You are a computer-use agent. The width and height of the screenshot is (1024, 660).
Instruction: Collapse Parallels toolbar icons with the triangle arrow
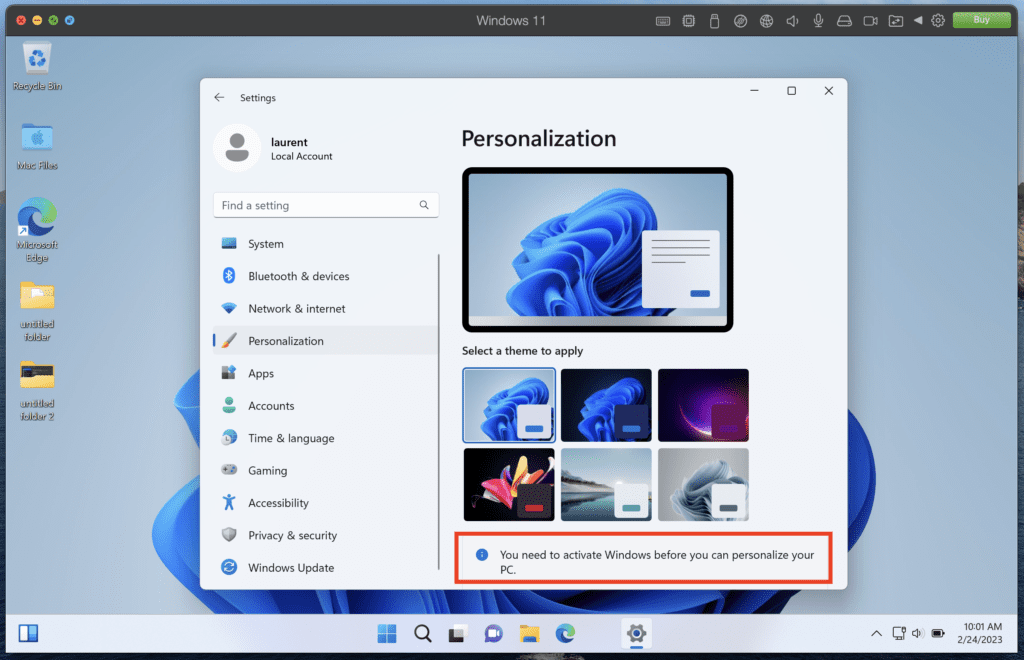(918, 20)
